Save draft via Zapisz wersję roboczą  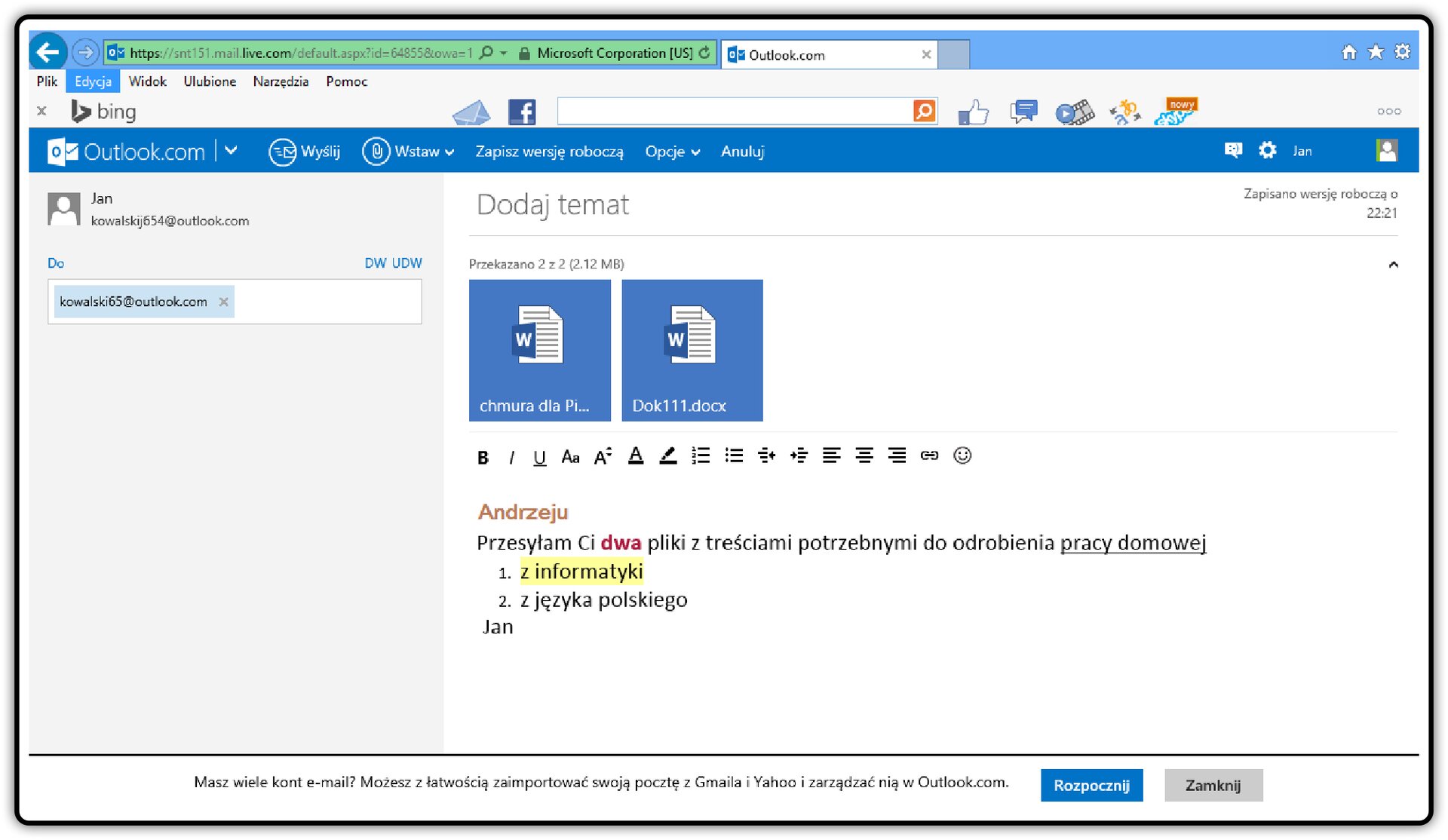[549, 152]
